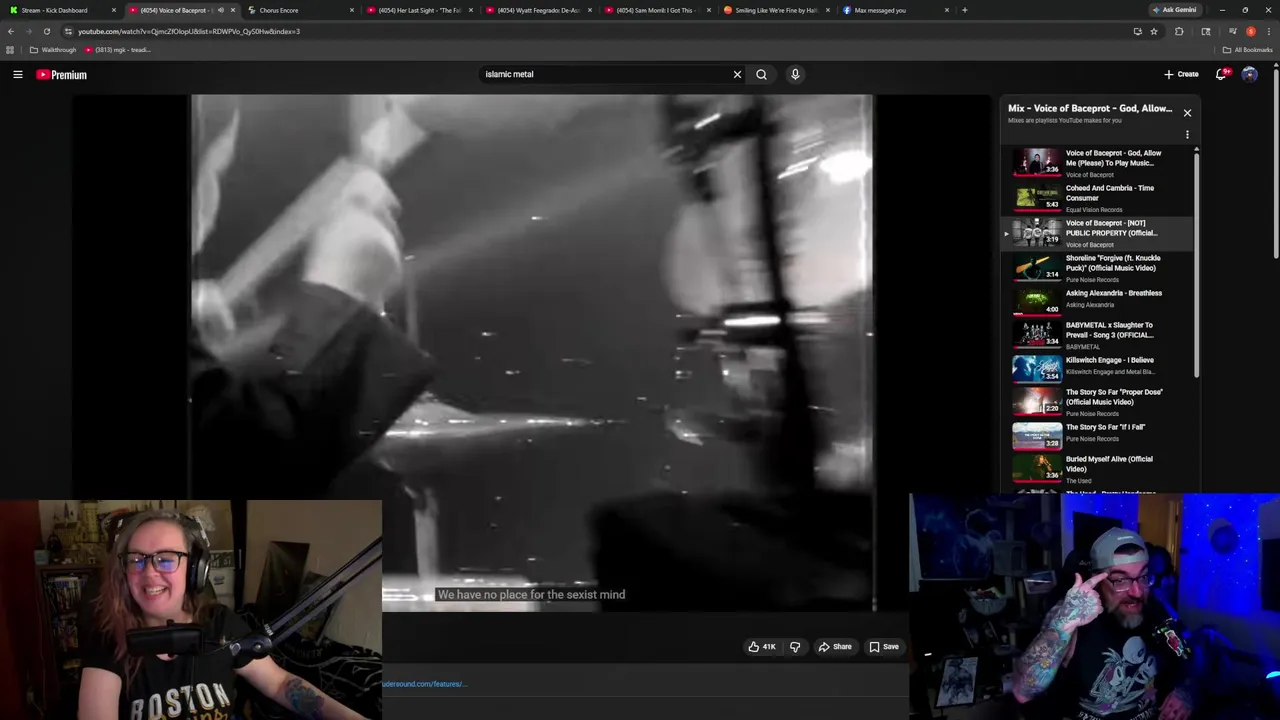
Task: Open a new browser tab
Action: click(x=964, y=10)
